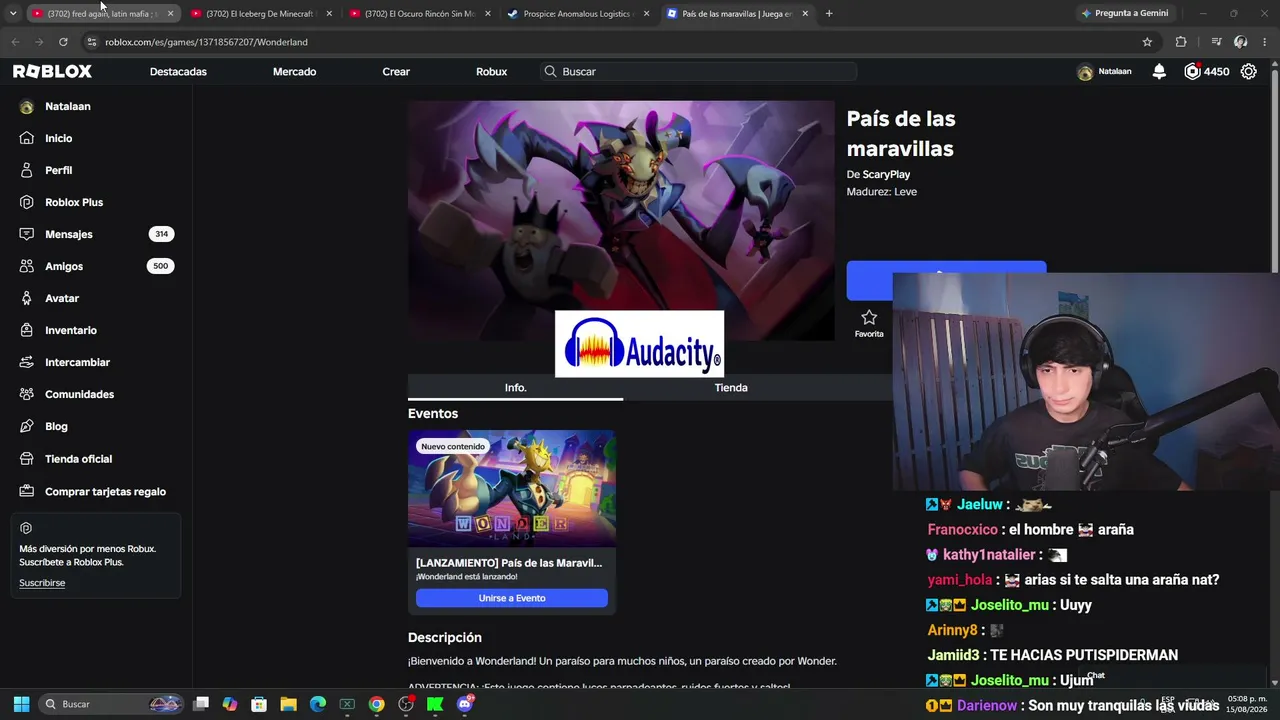Click the Tienda oficial icon in the sidebar
This screenshot has height=720, width=1280.
pos(27,459)
